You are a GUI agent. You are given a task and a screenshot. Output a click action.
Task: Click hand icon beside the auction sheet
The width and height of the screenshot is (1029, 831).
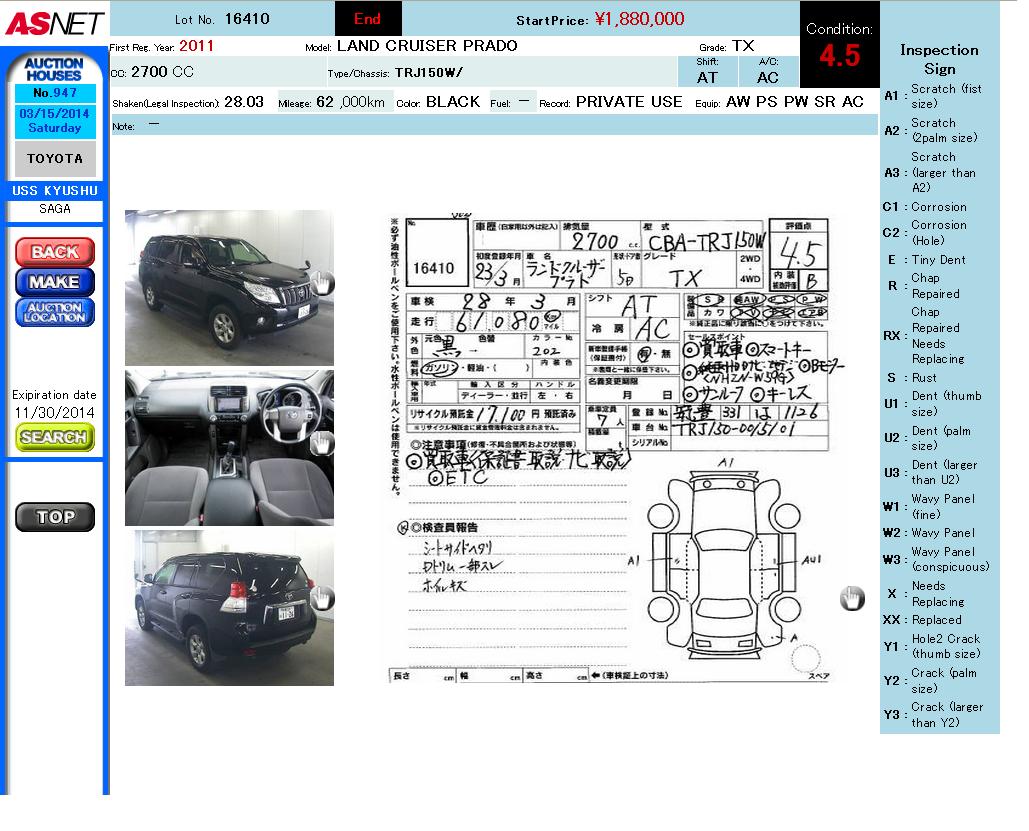pyautogui.click(x=851, y=598)
